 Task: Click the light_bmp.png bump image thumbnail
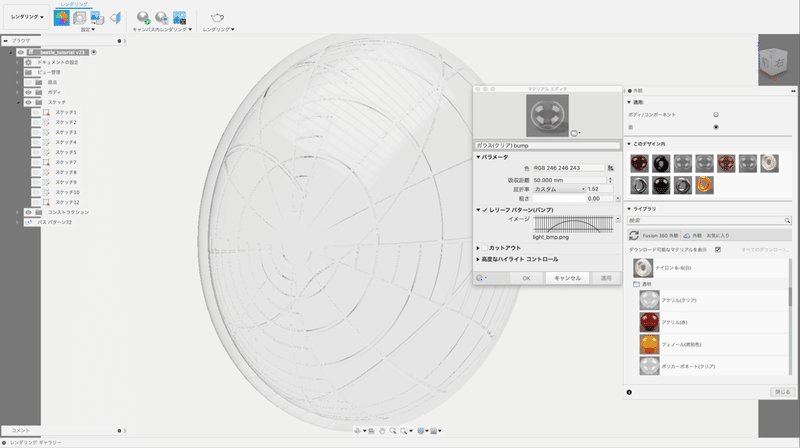(573, 224)
